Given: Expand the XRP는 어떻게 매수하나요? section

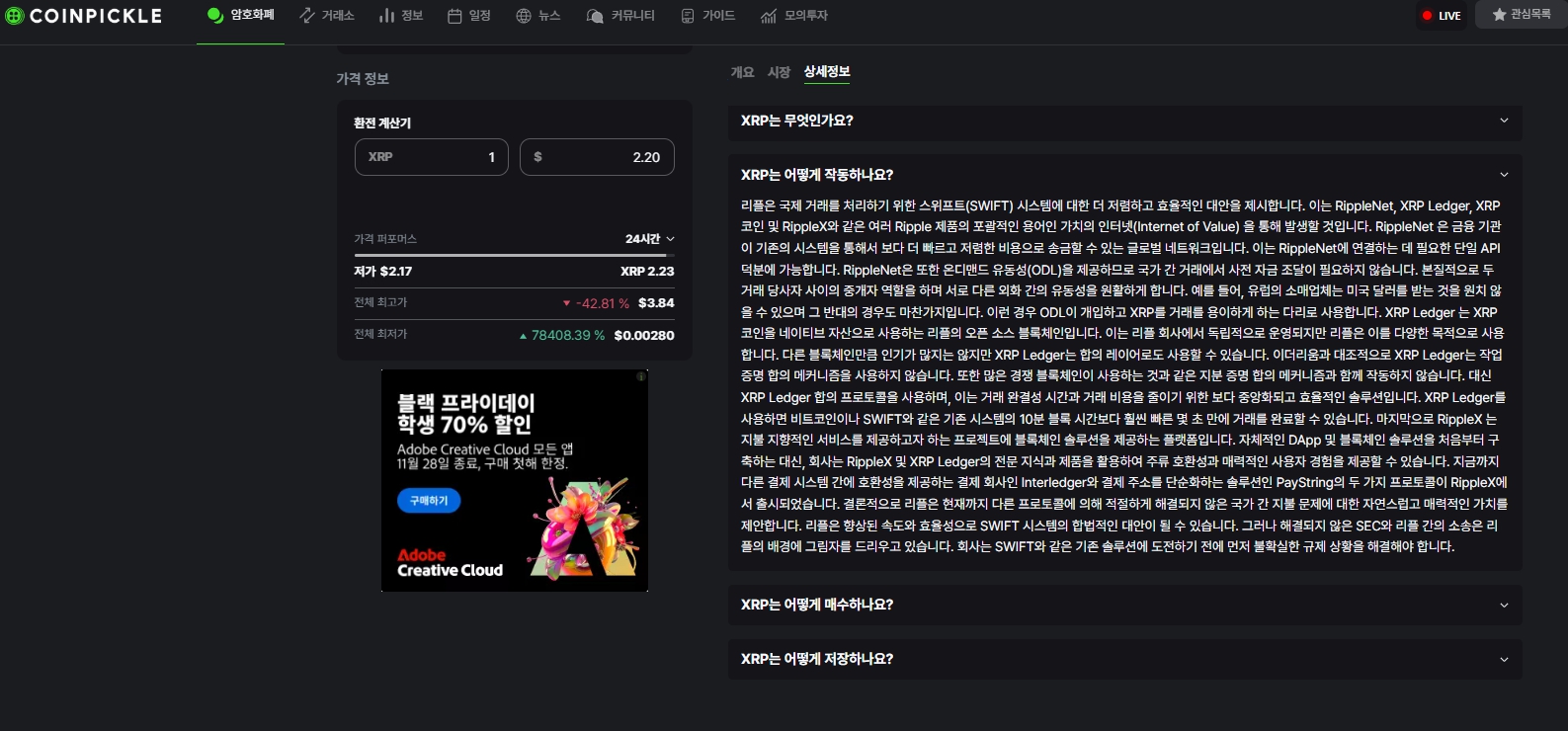Looking at the screenshot, I should tap(1124, 605).
